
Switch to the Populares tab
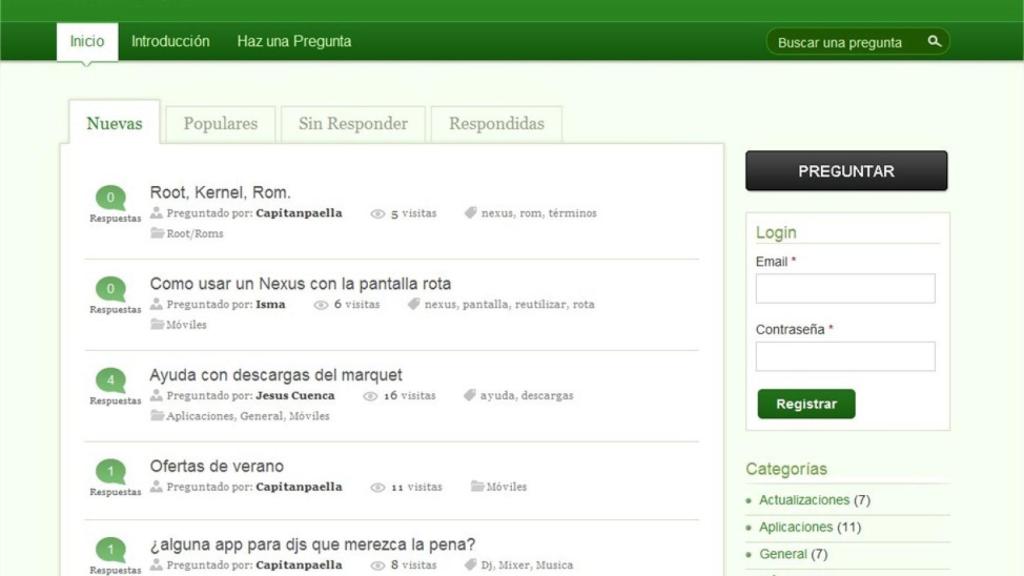tap(220, 123)
